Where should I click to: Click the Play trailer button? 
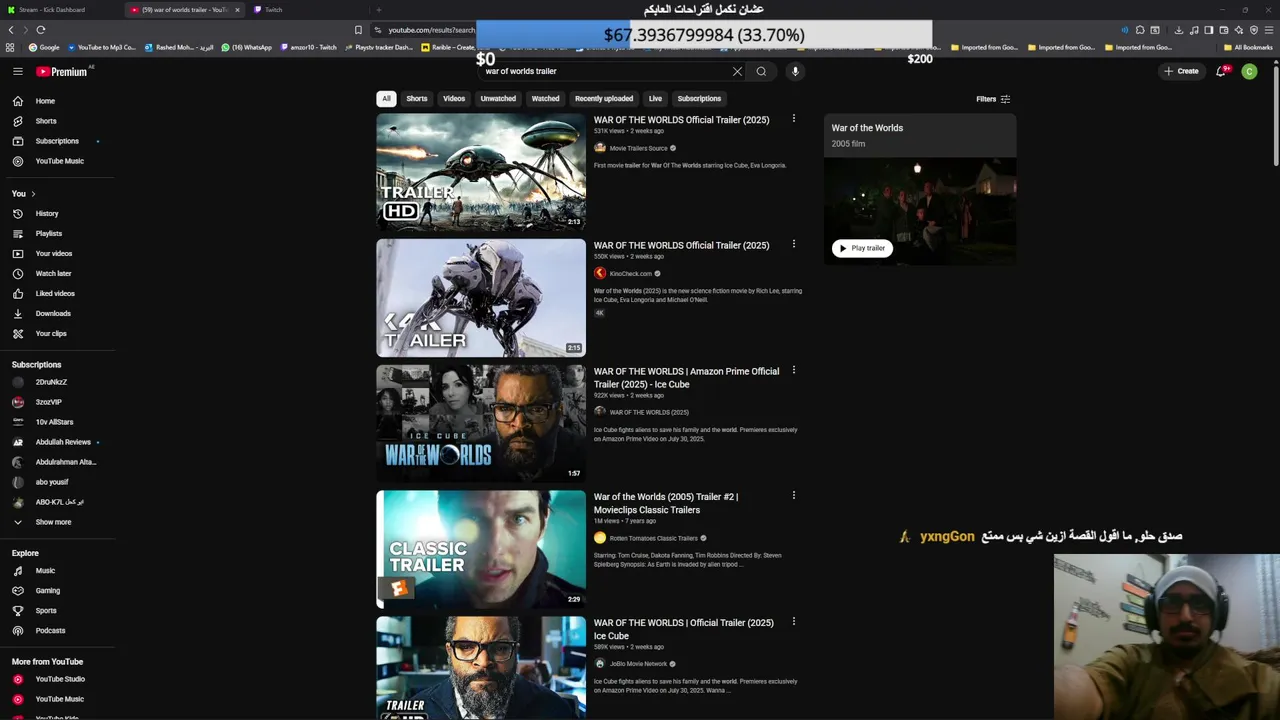[862, 248]
